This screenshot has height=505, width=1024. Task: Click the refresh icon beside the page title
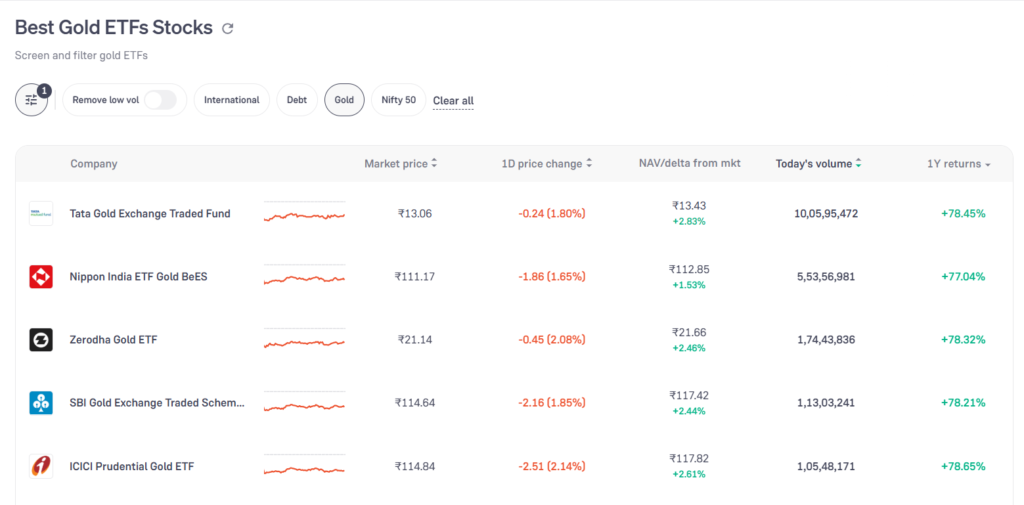[228, 29]
